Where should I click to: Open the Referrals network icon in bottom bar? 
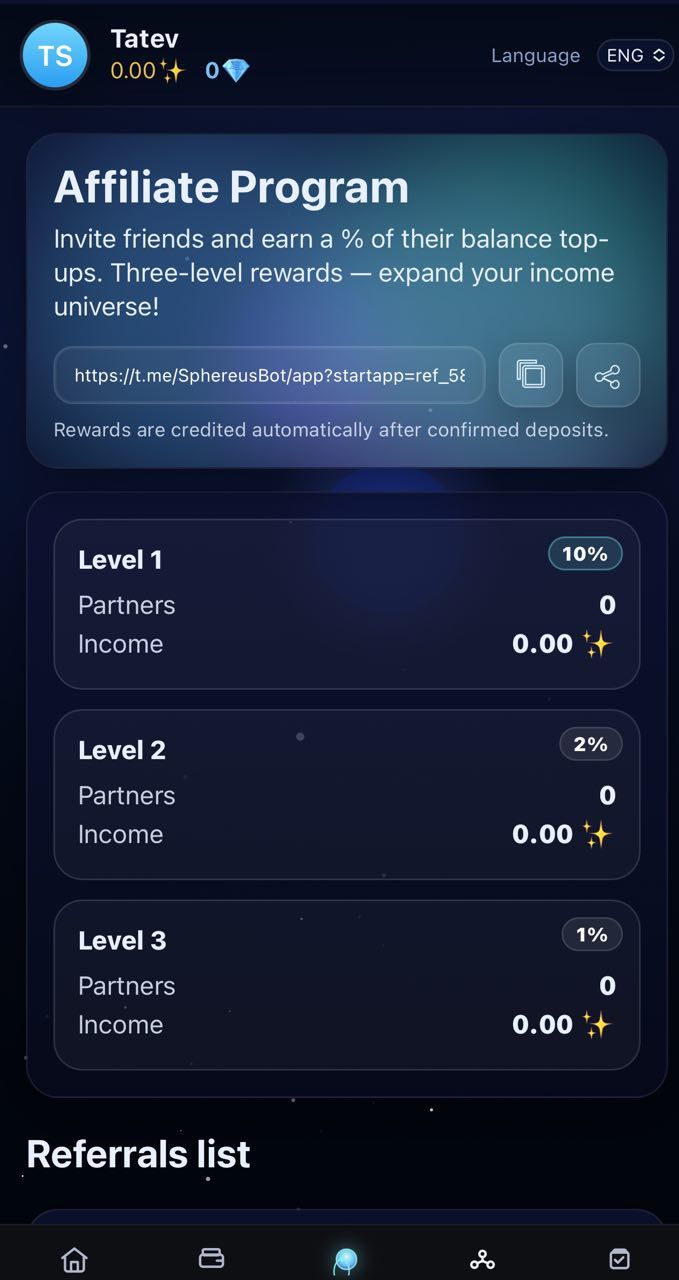482,1258
